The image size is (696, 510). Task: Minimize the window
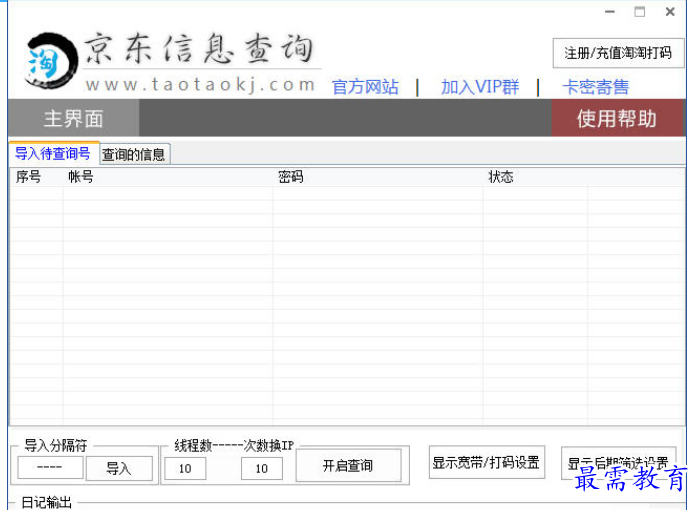coord(610,12)
